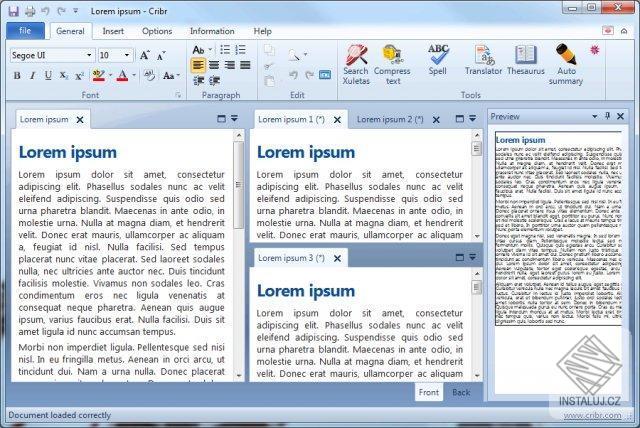
Task: Pin the Preview panel
Action: point(607,116)
